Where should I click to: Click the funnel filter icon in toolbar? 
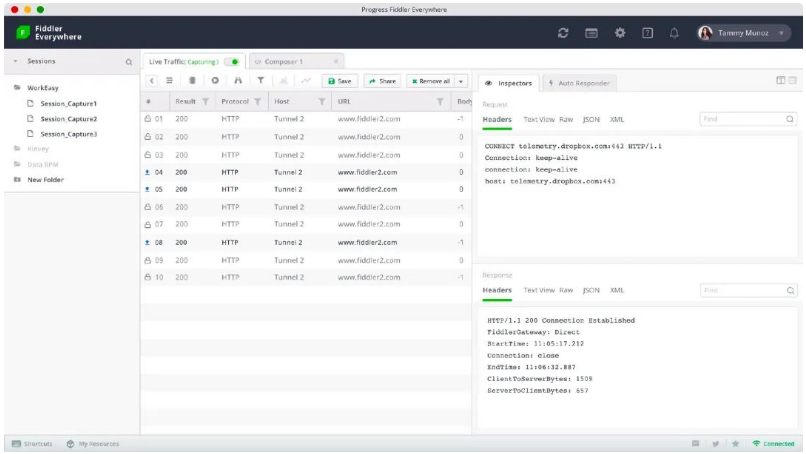click(261, 81)
